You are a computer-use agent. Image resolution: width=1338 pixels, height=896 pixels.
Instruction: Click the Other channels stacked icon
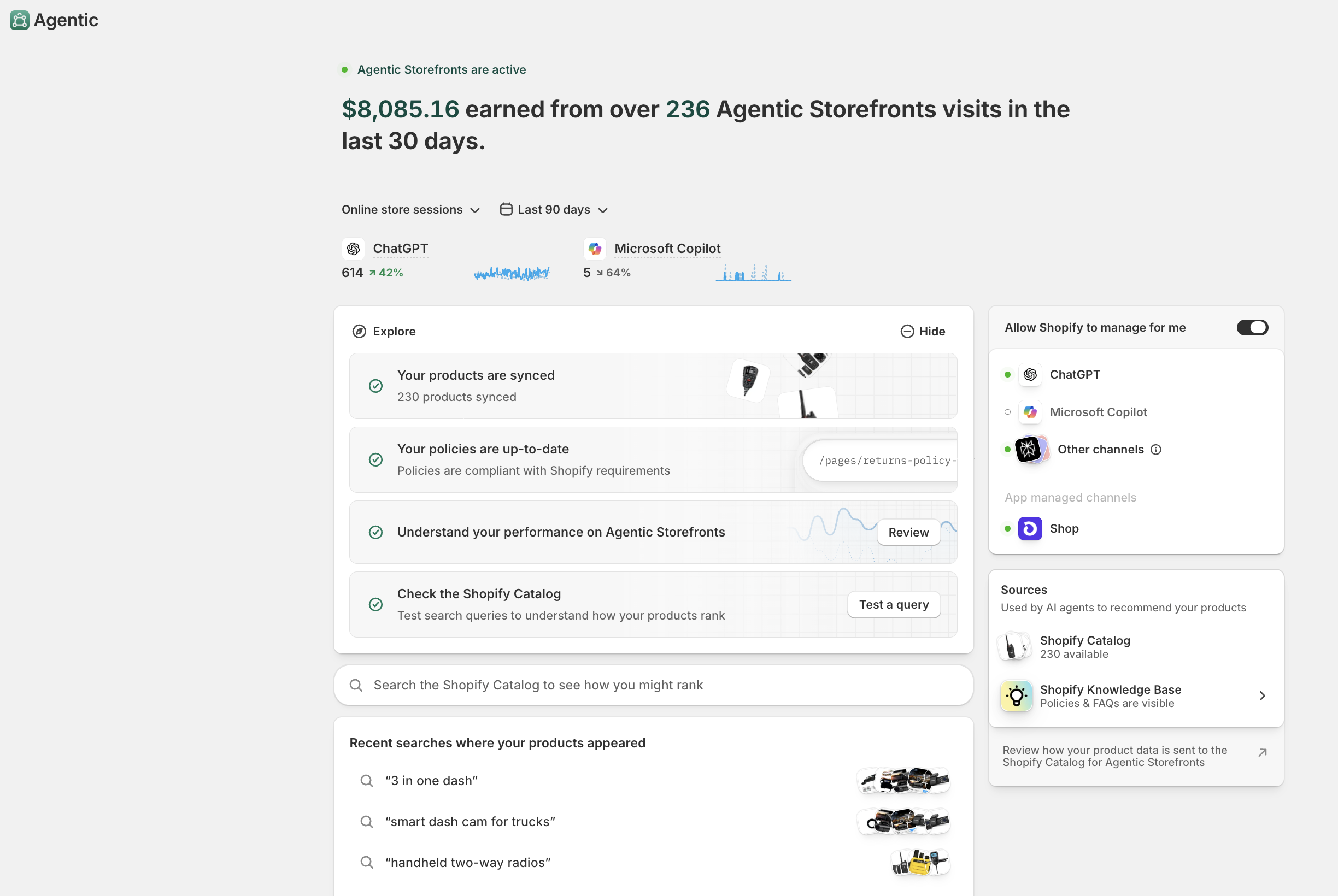(1032, 450)
